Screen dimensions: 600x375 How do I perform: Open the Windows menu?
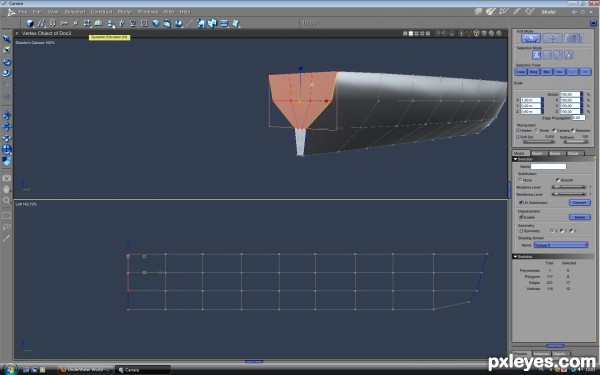(148, 12)
